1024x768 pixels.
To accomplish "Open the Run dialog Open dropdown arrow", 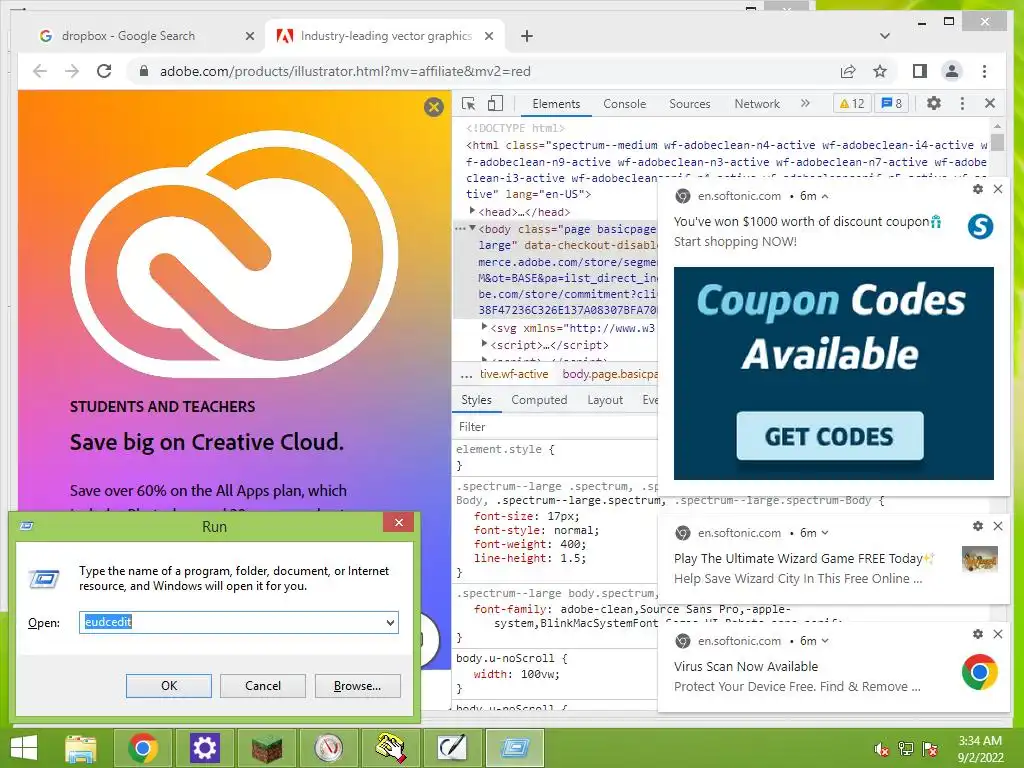I will click(390, 622).
